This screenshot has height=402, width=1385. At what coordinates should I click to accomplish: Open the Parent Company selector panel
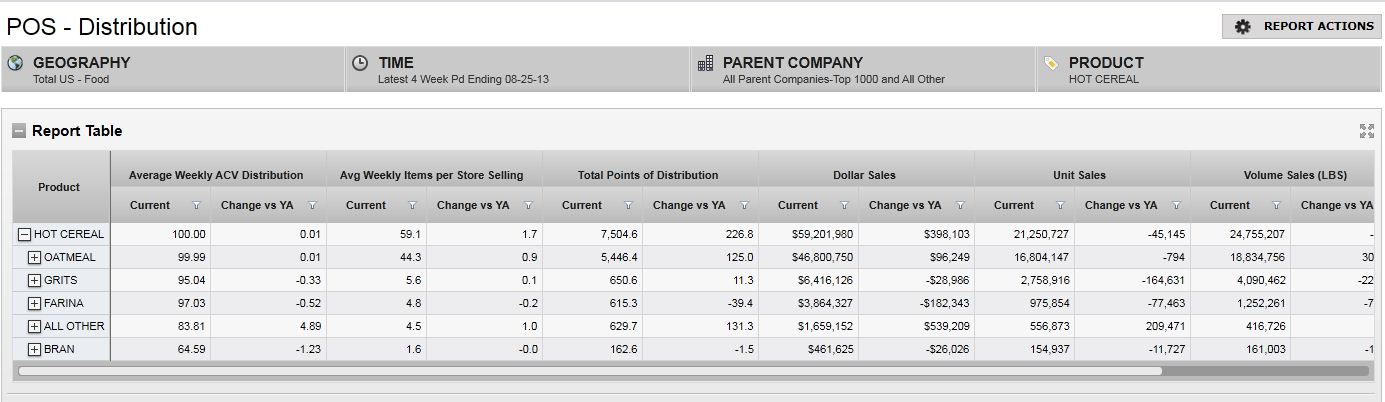(863, 69)
